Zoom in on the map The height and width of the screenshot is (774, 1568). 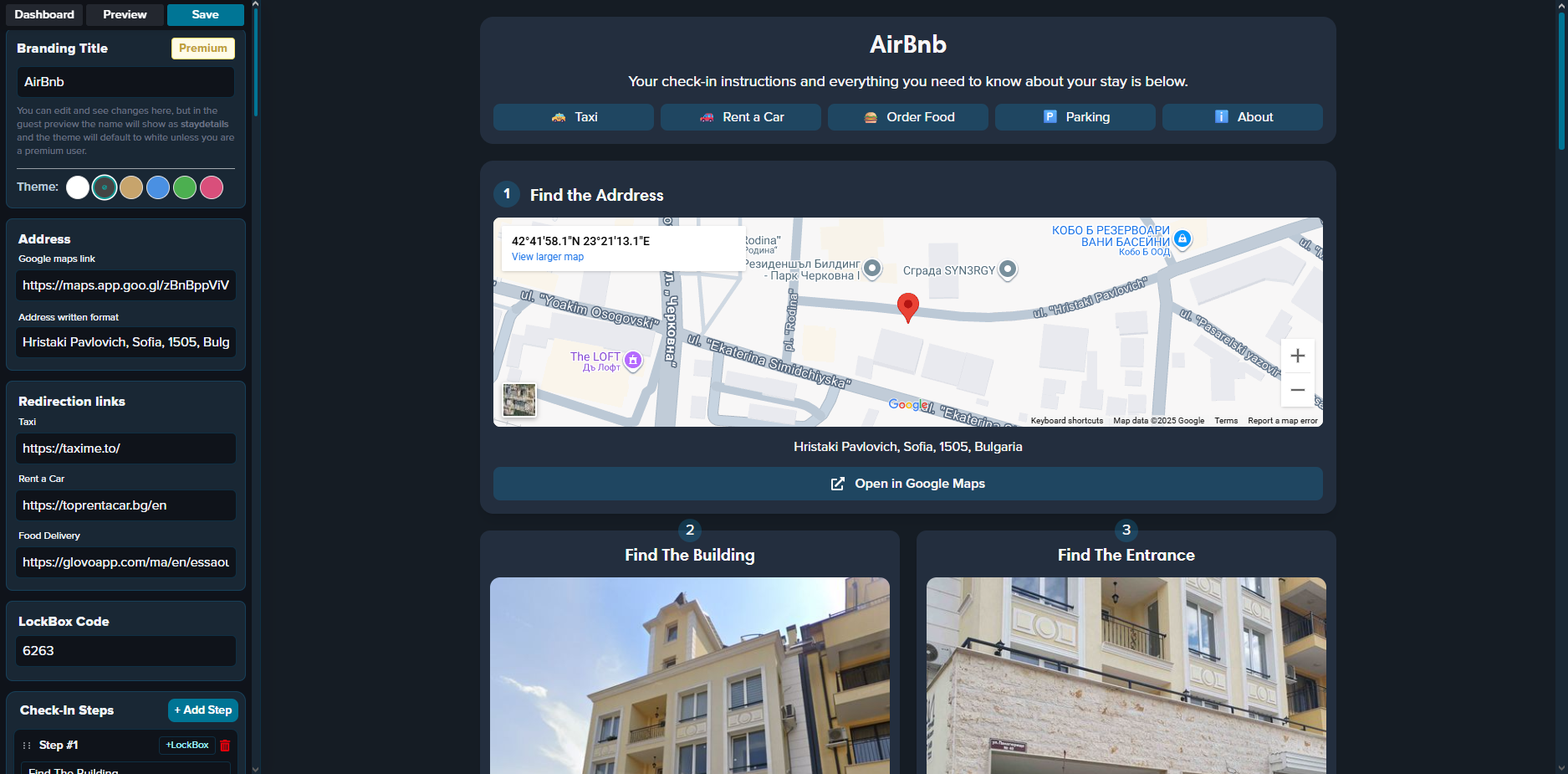1298,356
